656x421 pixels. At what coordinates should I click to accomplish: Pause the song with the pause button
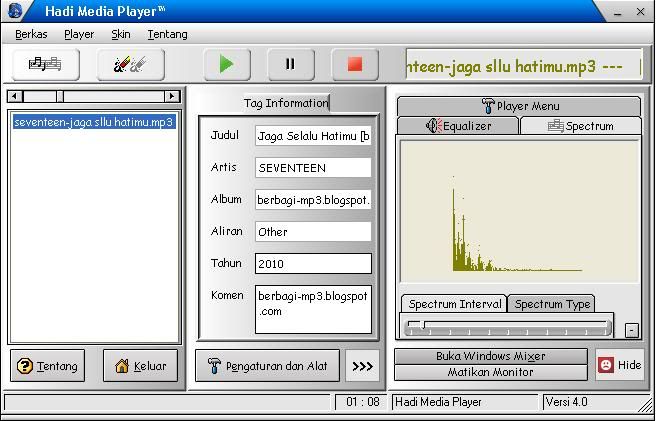pos(291,64)
